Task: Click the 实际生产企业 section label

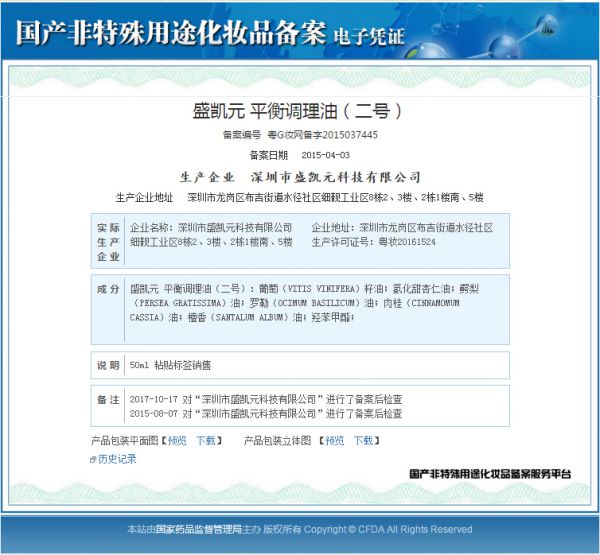Action: [108, 242]
